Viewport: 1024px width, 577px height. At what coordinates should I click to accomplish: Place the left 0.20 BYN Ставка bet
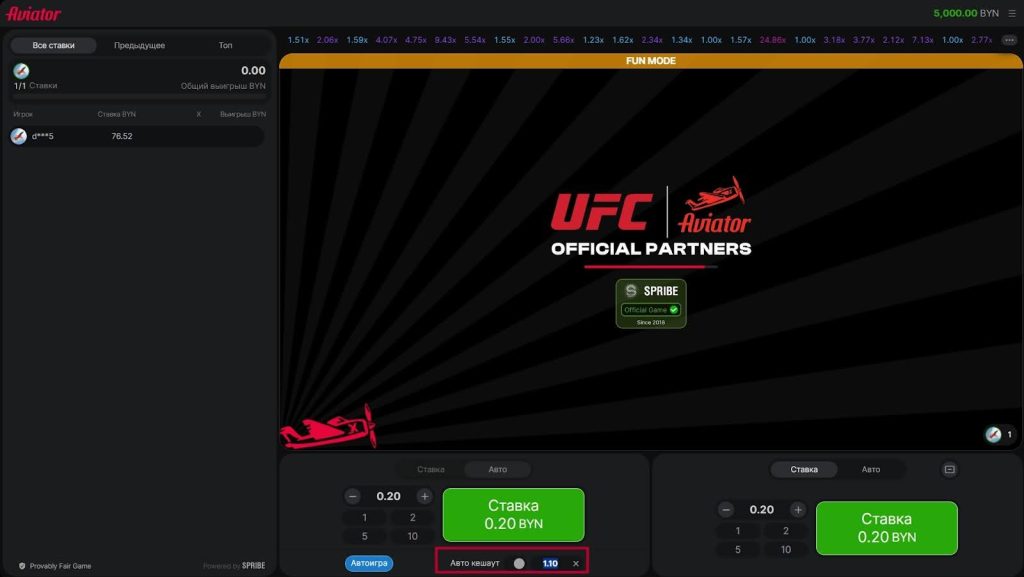pos(513,515)
